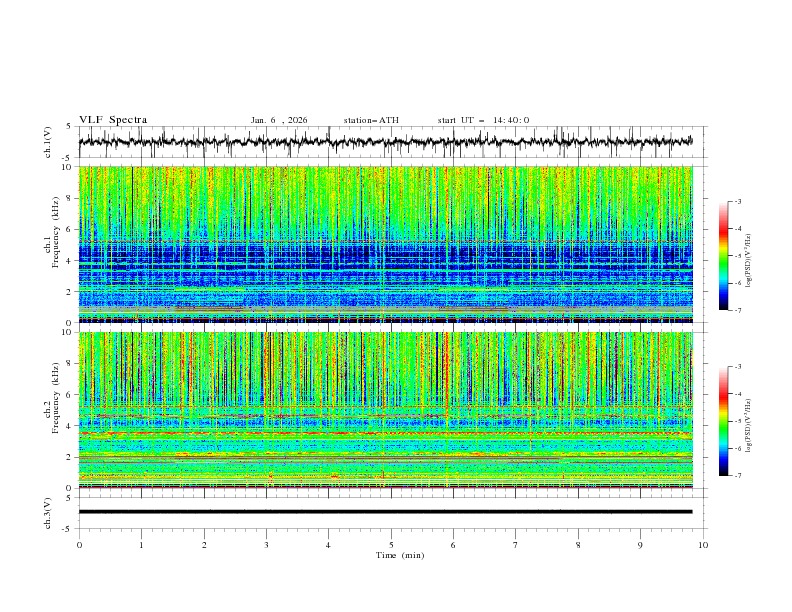Click the start UT 14:40:0 text
The height and width of the screenshot is (612, 792).
tap(483, 120)
